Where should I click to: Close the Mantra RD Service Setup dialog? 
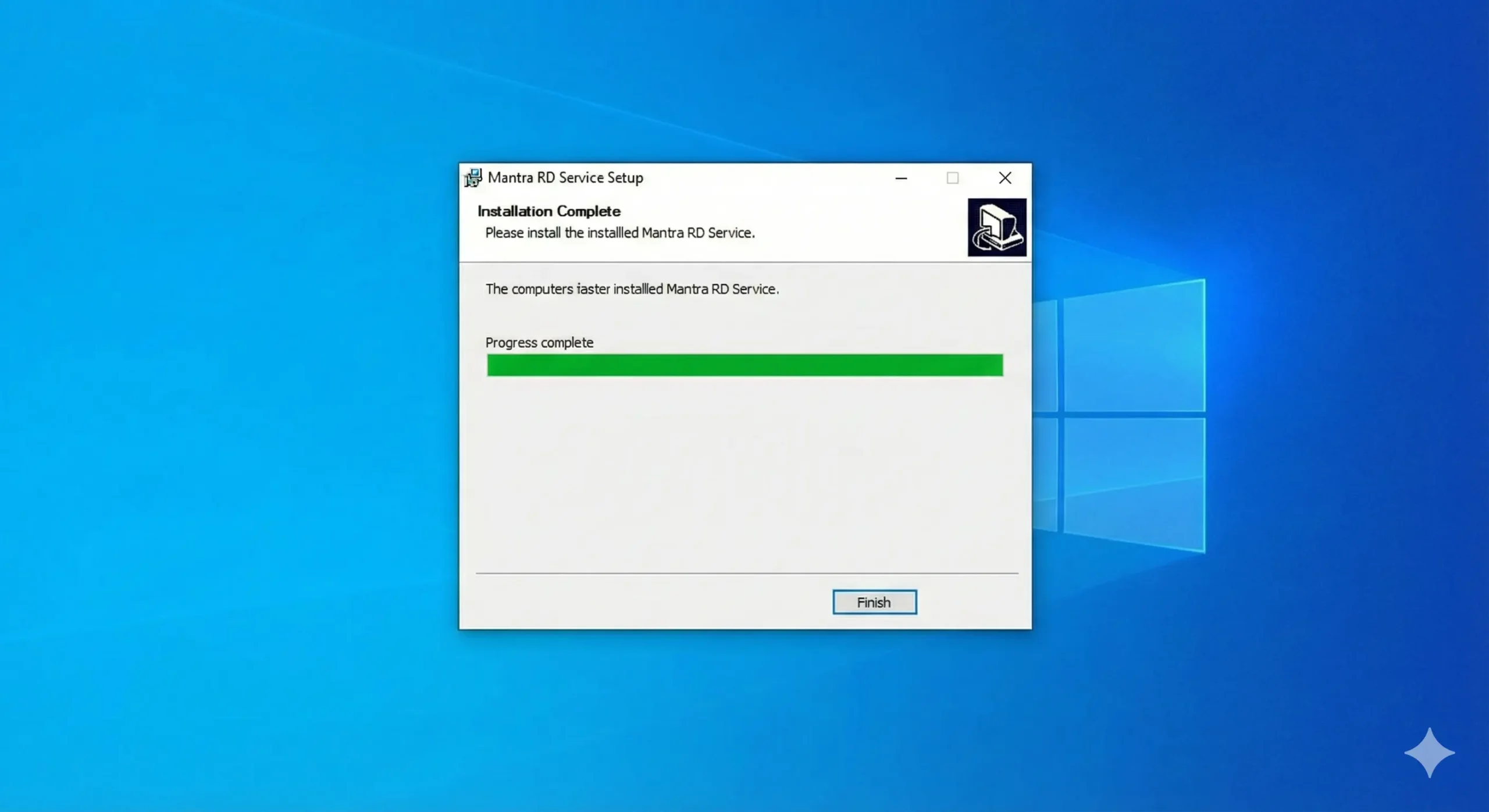[x=1004, y=178]
